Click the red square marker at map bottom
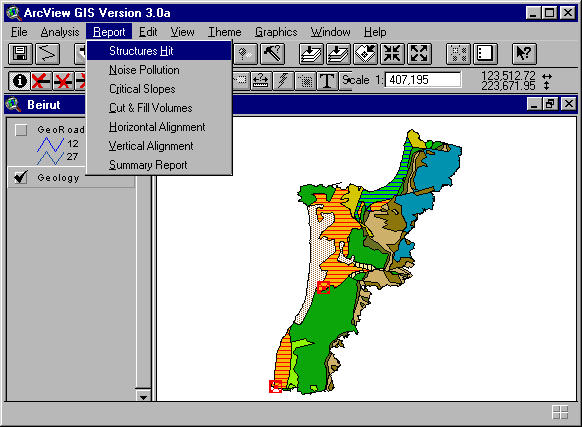The image size is (582, 427). tap(275, 386)
